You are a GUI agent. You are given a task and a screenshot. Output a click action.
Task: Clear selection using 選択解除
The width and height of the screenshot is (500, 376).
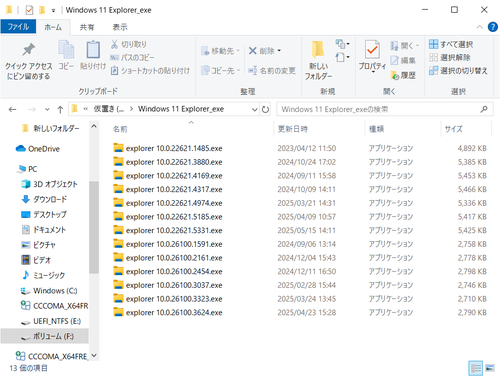(450, 57)
